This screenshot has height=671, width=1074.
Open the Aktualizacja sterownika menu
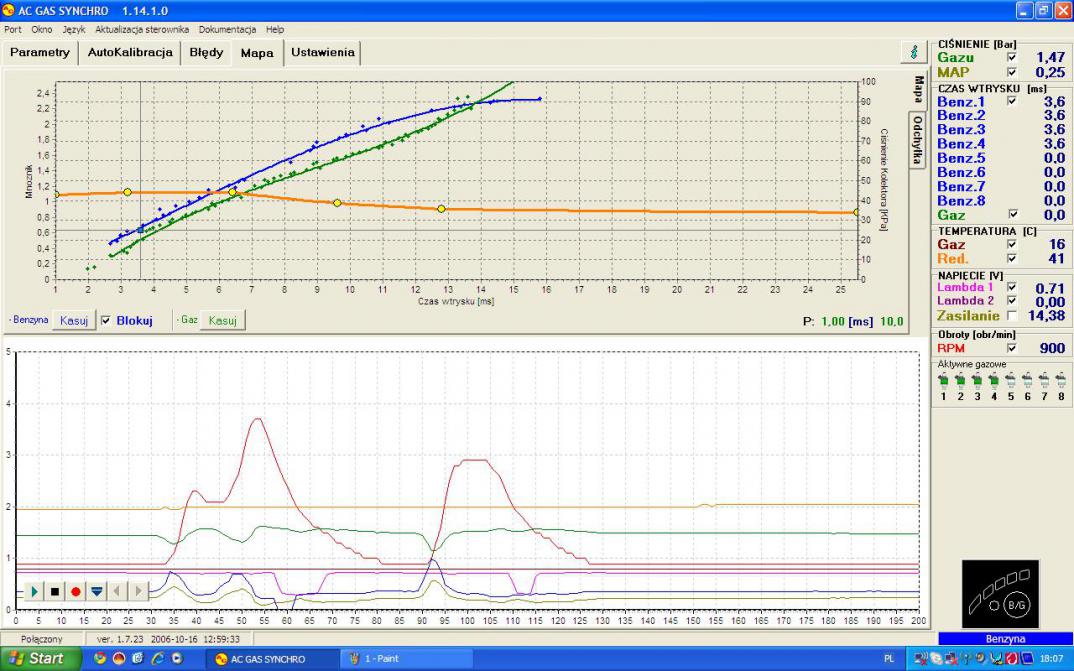pos(143,30)
